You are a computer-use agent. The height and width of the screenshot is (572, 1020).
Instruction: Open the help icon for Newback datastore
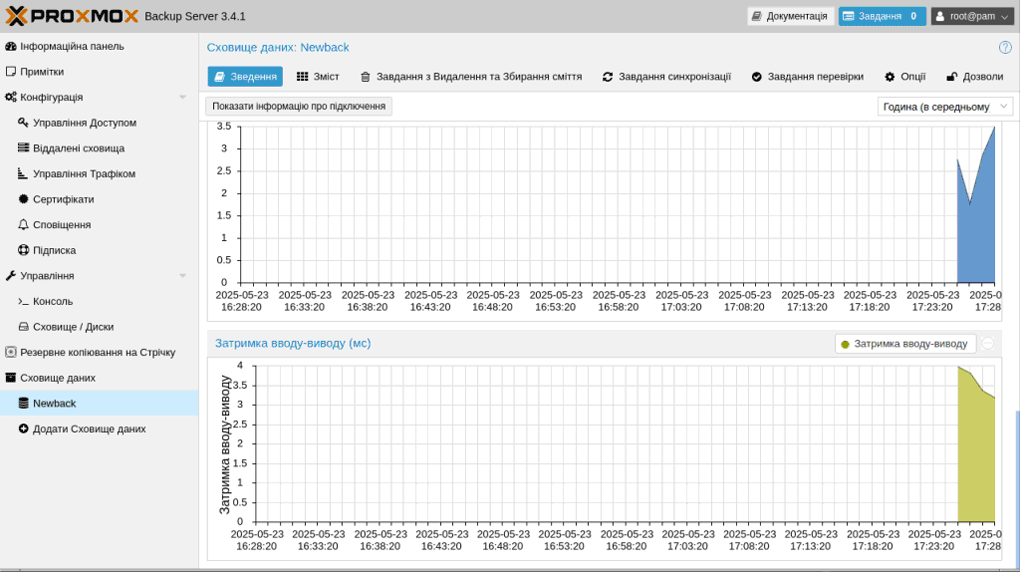(x=1004, y=47)
